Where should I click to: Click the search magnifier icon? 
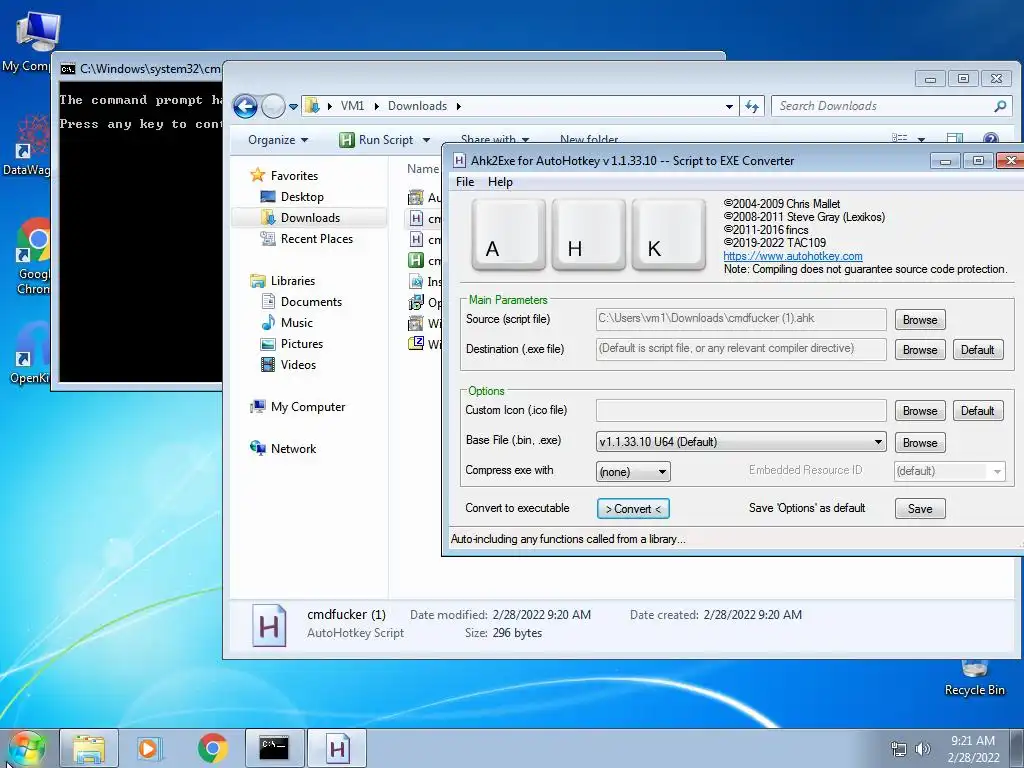(1000, 106)
